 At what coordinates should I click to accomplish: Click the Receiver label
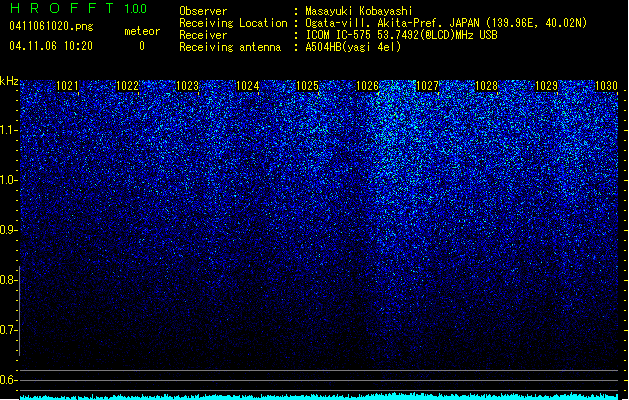tap(203, 35)
